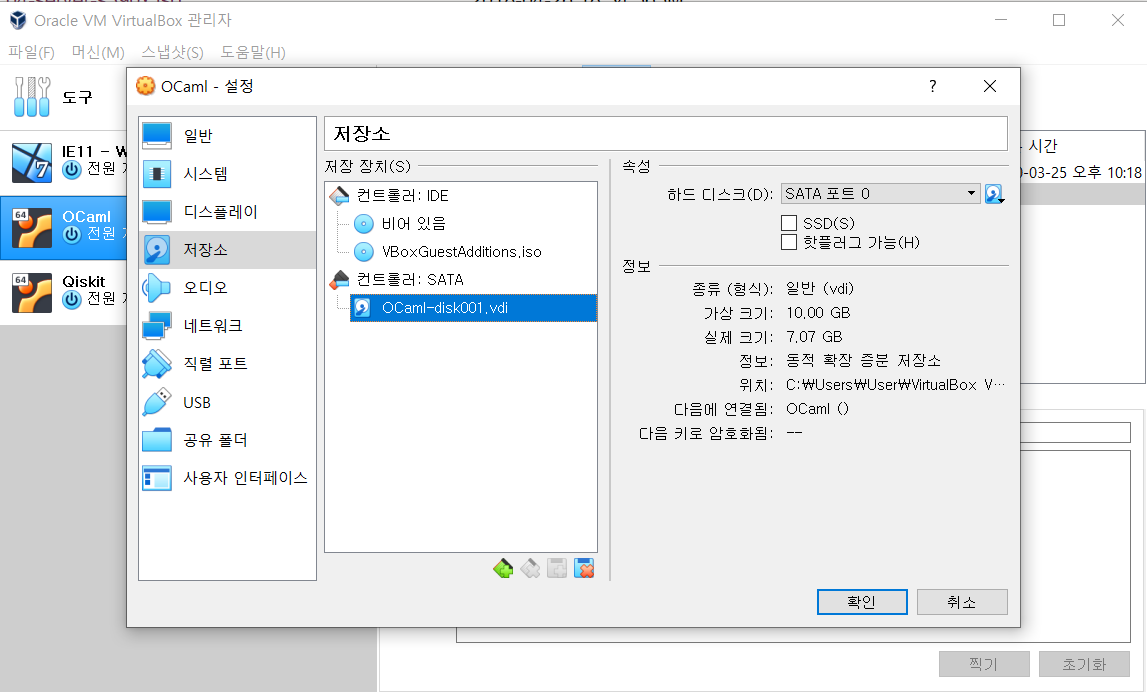Select the 도구 tools entry in manager
Viewport: 1147px width, 692px height.
pos(64,97)
